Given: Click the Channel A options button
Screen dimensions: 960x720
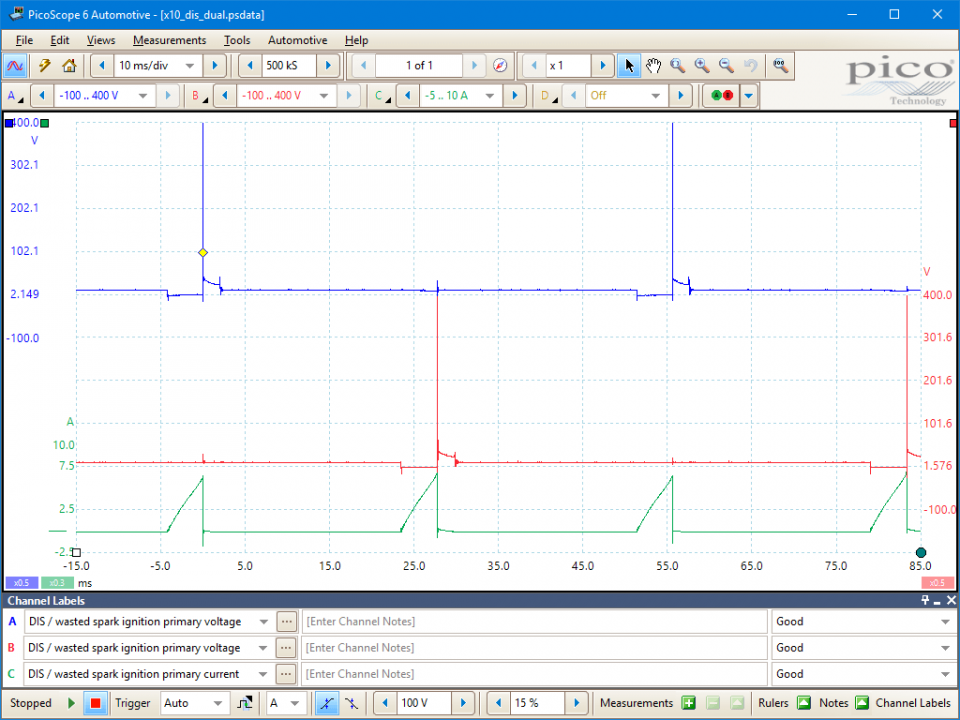Looking at the screenshot, I should pos(16,96).
